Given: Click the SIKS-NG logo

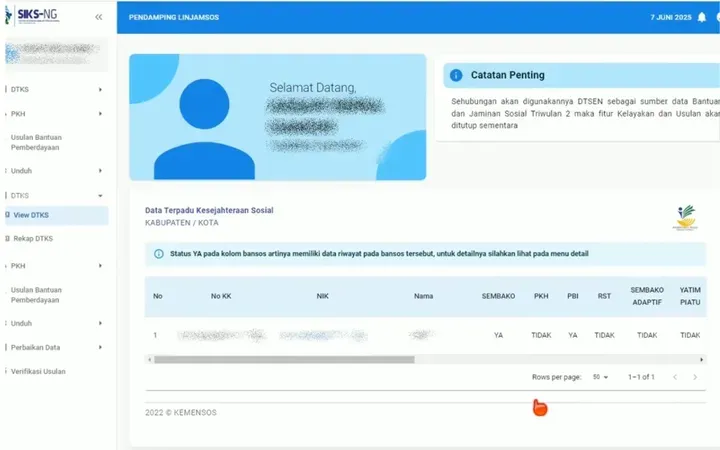Looking at the screenshot, I should pyautogui.click(x=38, y=17).
